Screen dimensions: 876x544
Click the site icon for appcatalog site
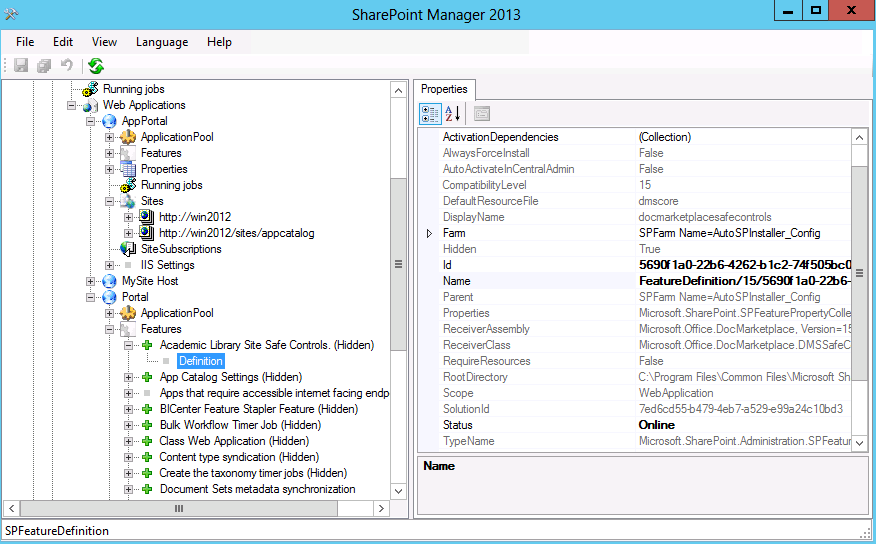(x=146, y=233)
